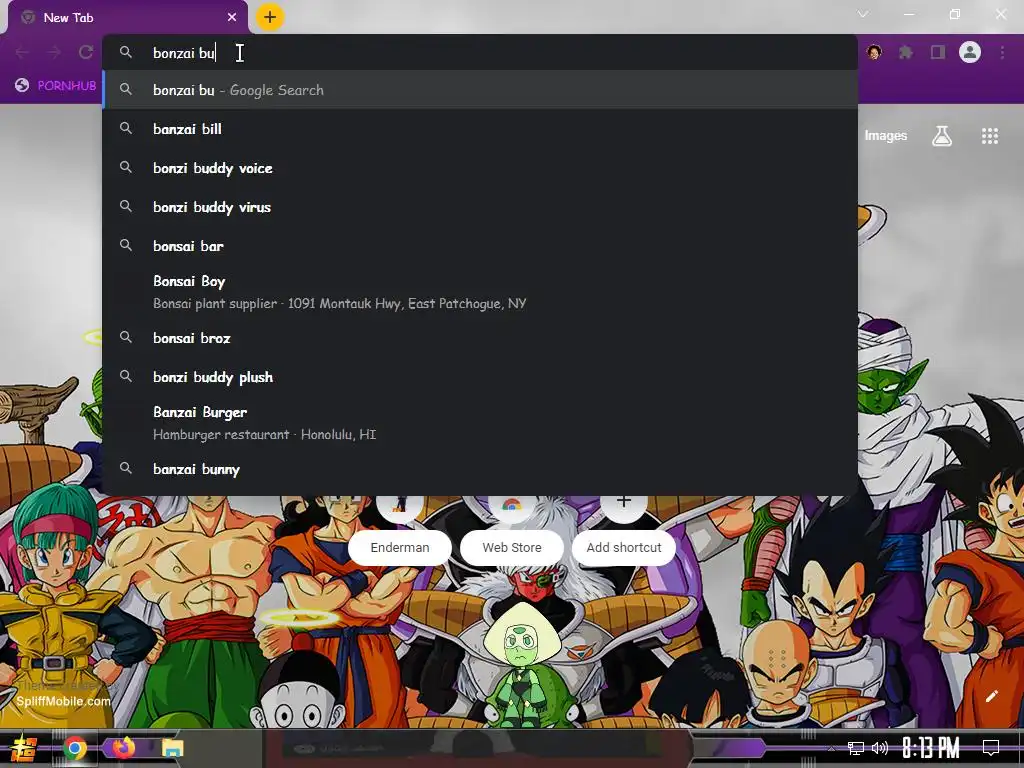
Task: Customize Chrome with pencil icon
Action: point(991,696)
